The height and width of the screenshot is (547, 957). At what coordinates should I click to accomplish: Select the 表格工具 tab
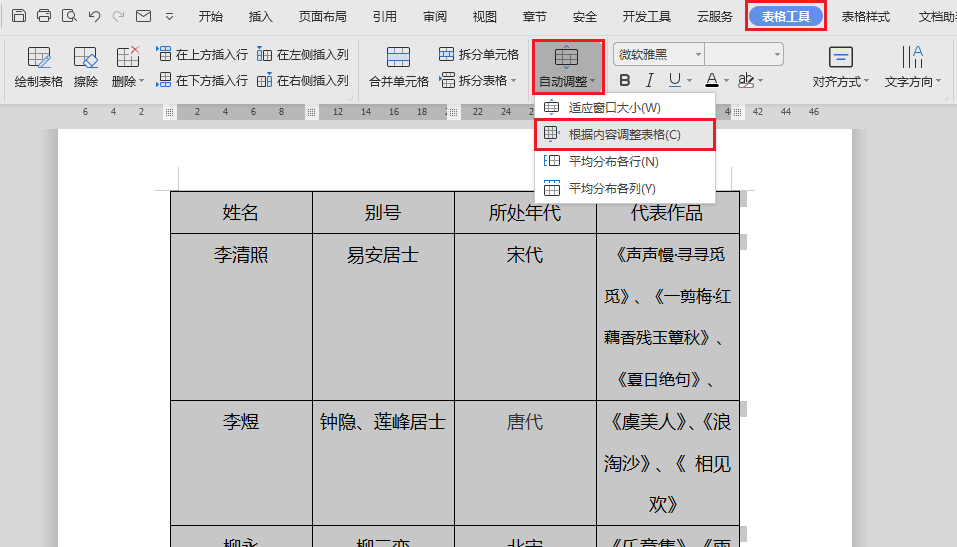(786, 16)
